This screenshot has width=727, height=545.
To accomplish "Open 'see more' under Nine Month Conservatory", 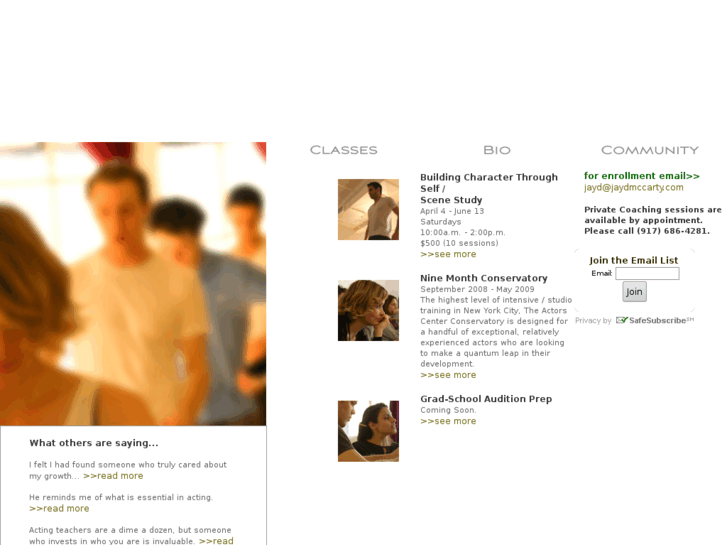I will [448, 375].
